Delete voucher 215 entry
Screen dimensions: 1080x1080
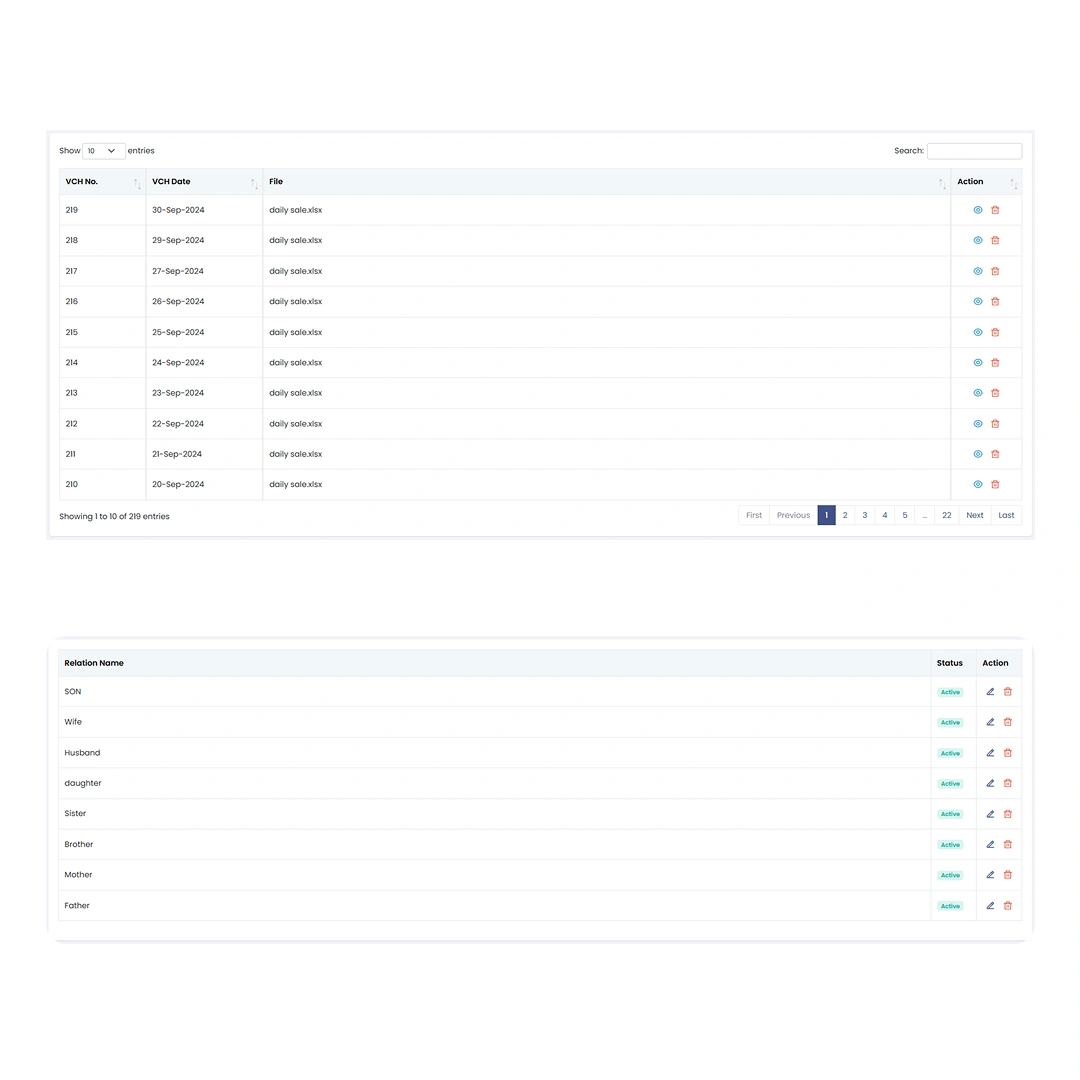[x=995, y=332]
